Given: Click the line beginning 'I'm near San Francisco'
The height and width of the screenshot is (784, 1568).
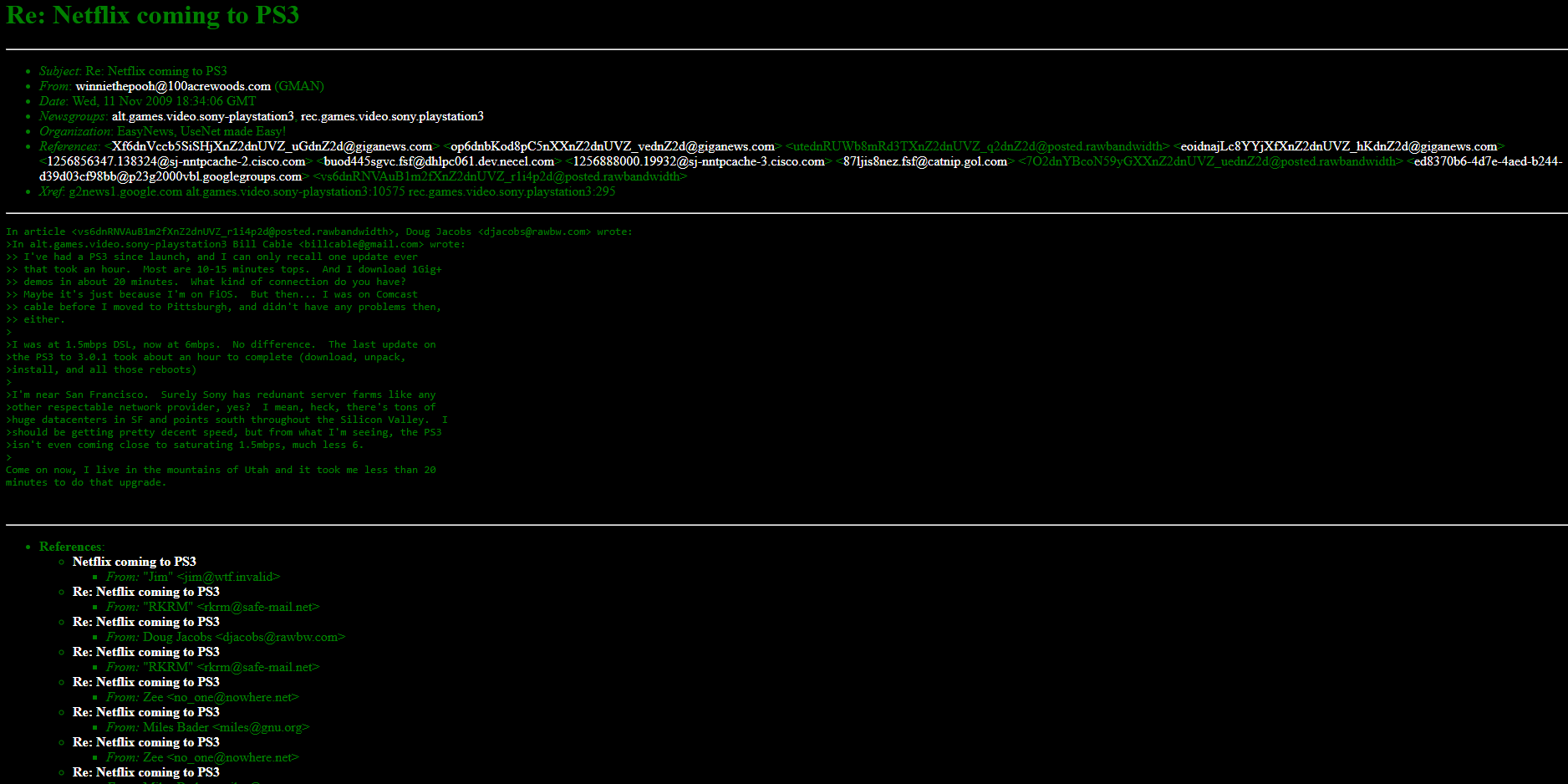Looking at the screenshot, I should (x=221, y=395).
